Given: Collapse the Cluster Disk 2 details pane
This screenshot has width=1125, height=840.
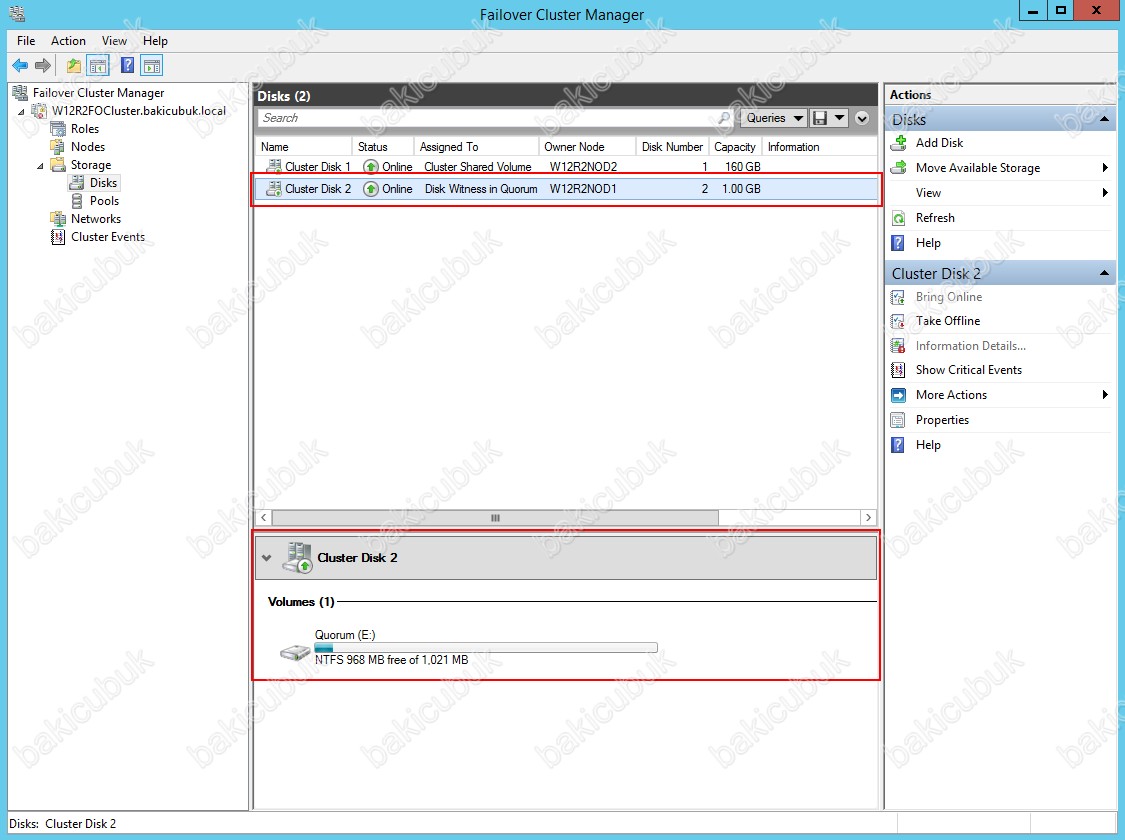Looking at the screenshot, I should click(x=267, y=557).
